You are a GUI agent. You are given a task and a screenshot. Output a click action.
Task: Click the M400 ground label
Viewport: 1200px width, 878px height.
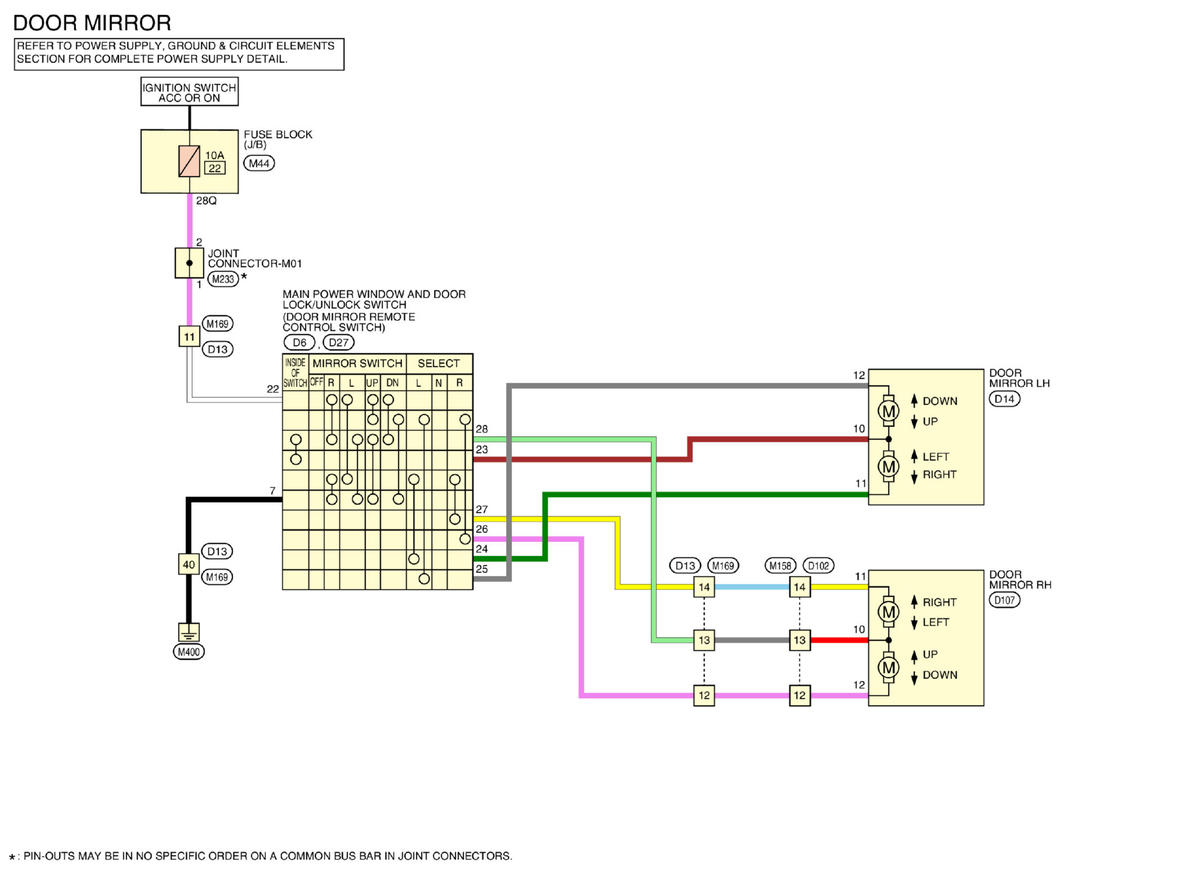click(188, 652)
